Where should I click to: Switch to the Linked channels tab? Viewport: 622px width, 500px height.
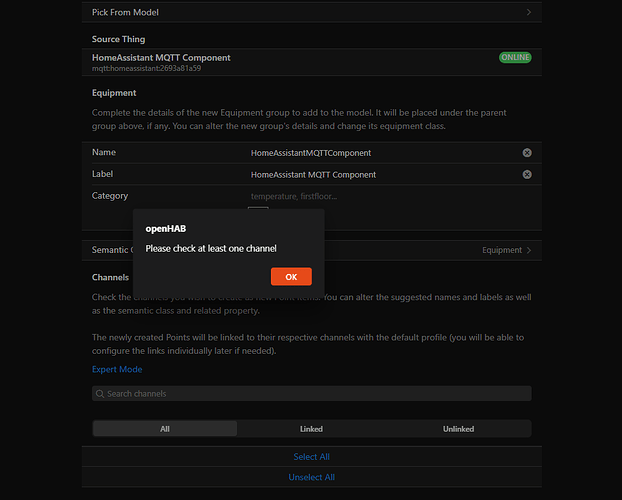311,429
